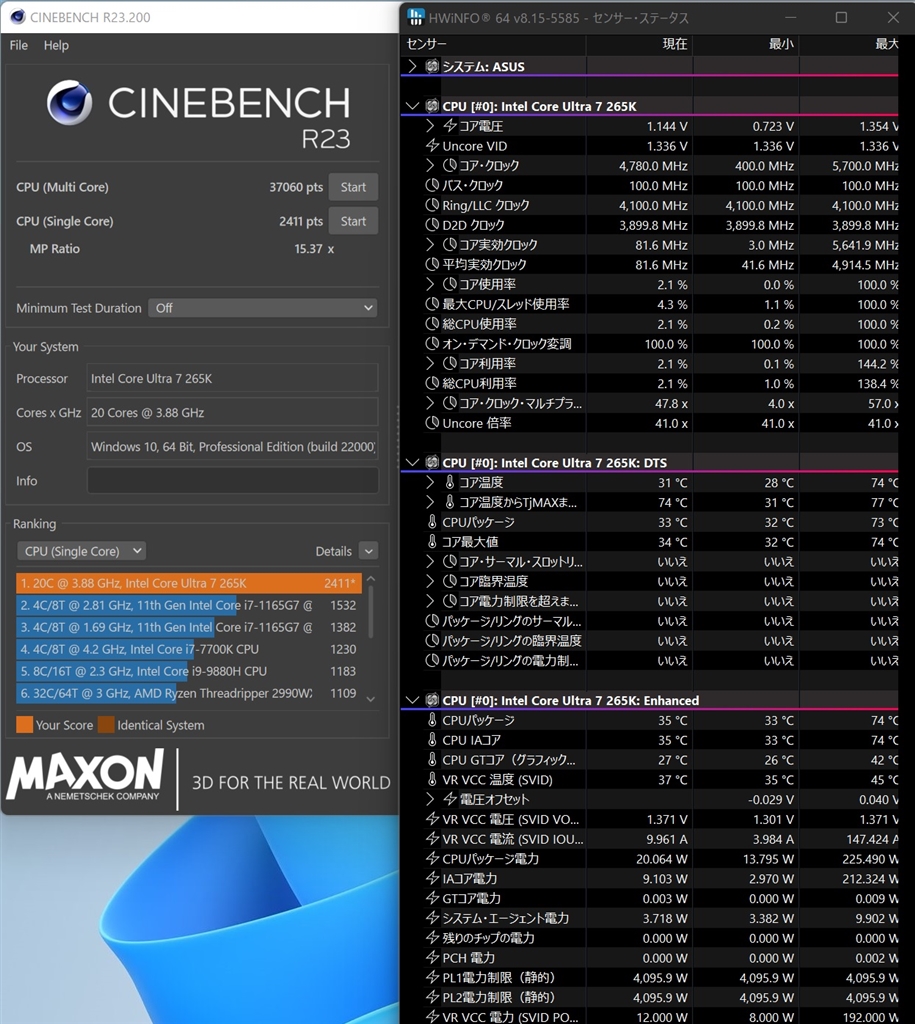
Task: Click the lightning icon beside GTコア電力
Action: pos(432,898)
